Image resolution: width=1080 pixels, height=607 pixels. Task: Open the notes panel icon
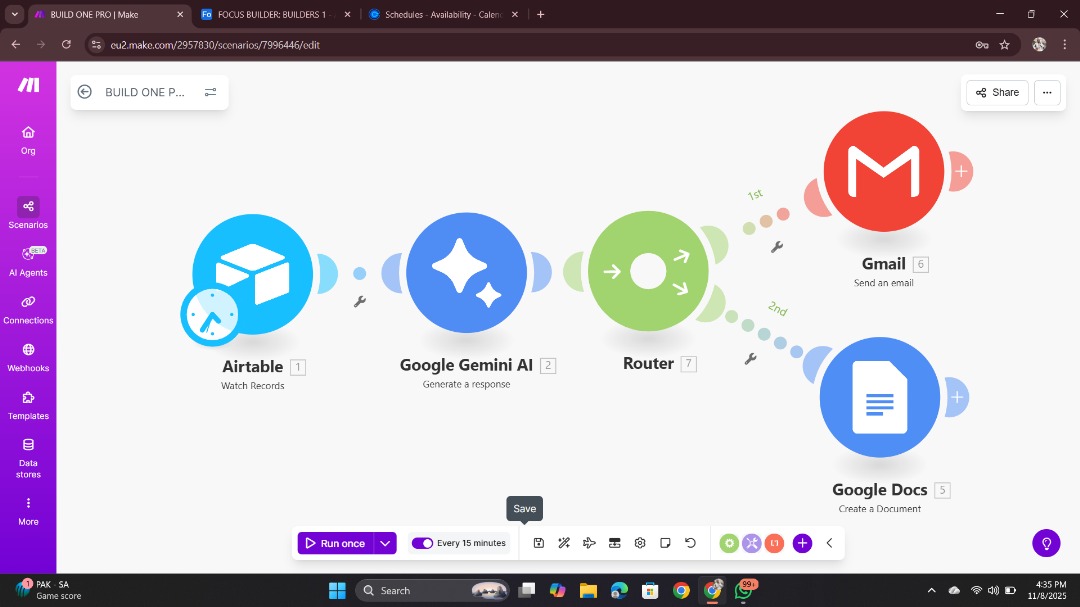point(665,542)
